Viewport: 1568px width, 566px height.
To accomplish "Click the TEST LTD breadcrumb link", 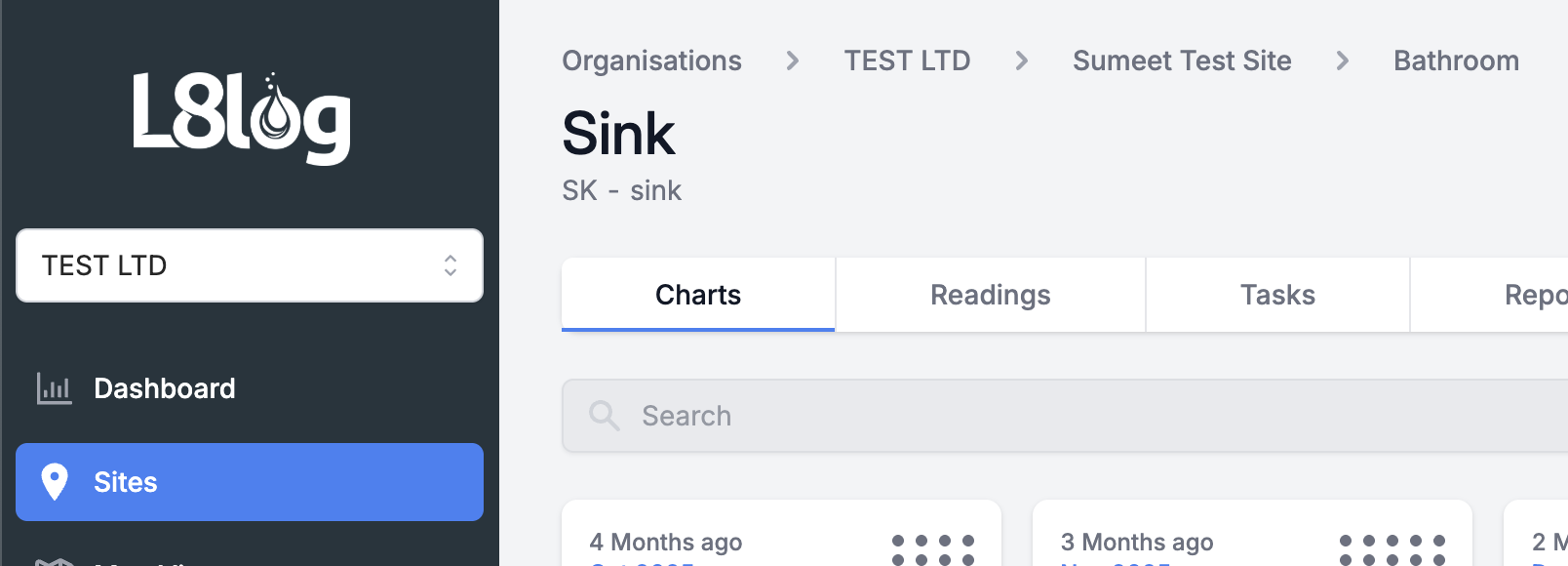I will (907, 61).
